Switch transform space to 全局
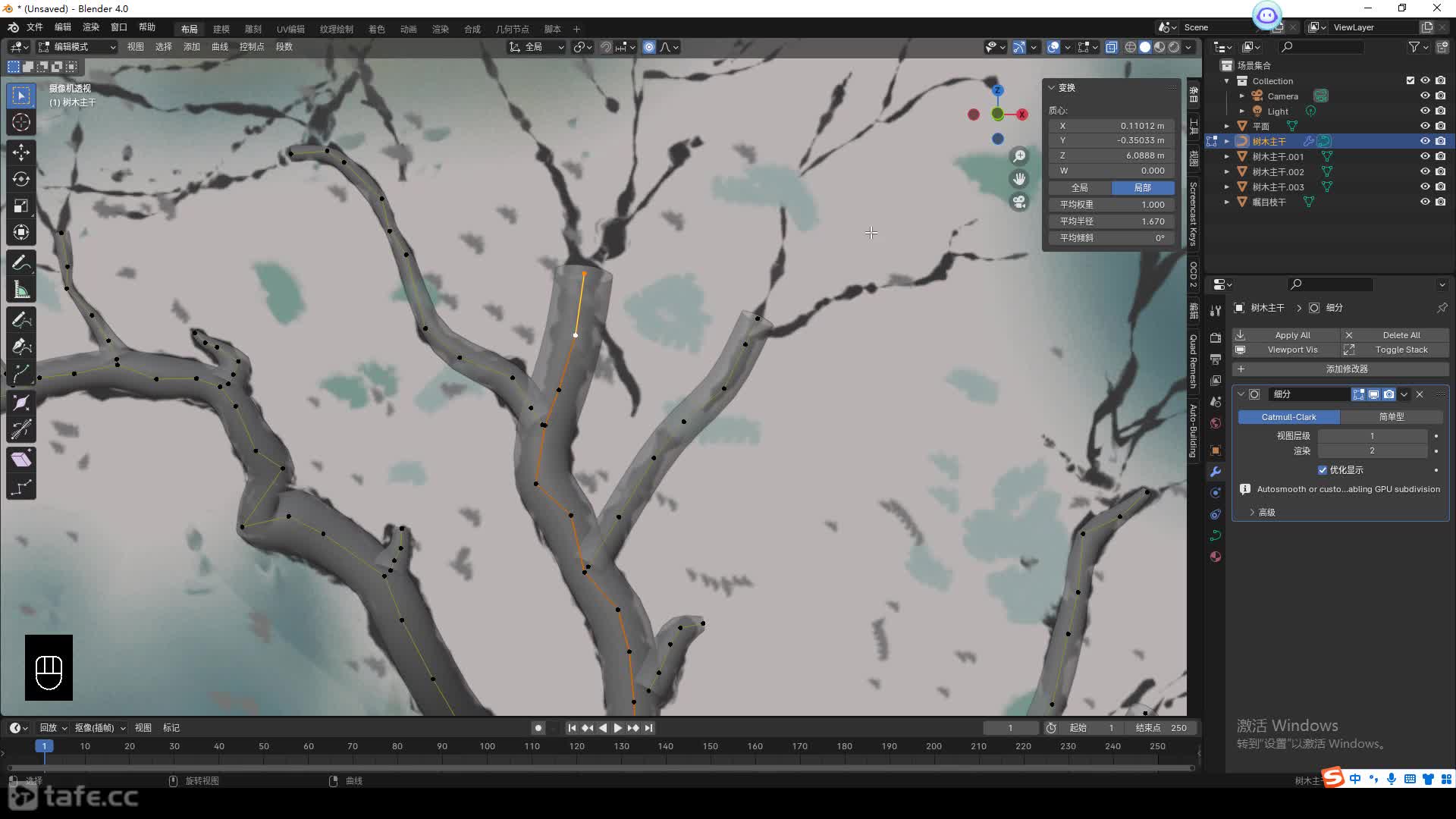1456x819 pixels. (1080, 188)
